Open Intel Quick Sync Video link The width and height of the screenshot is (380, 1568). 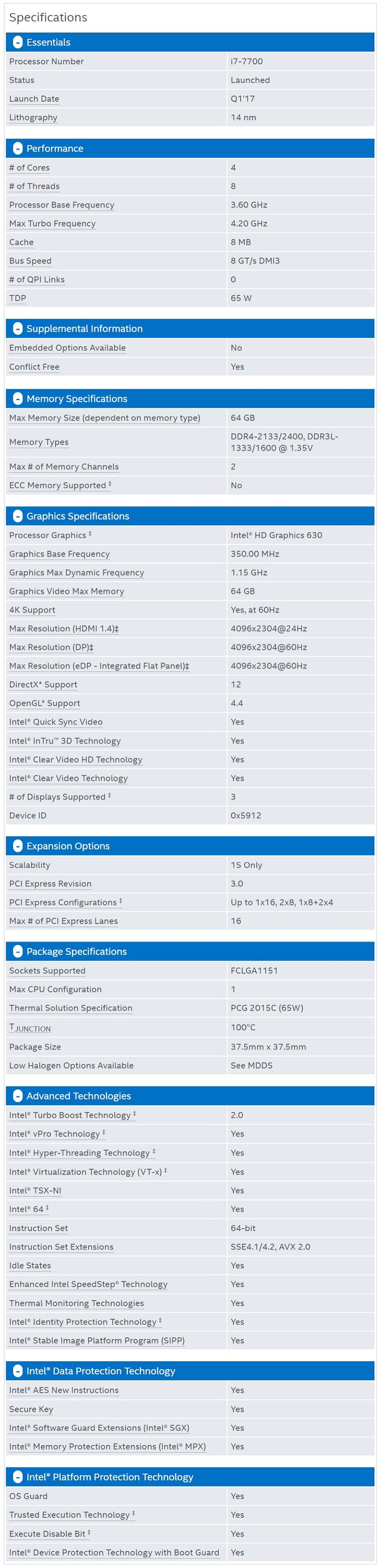55,722
